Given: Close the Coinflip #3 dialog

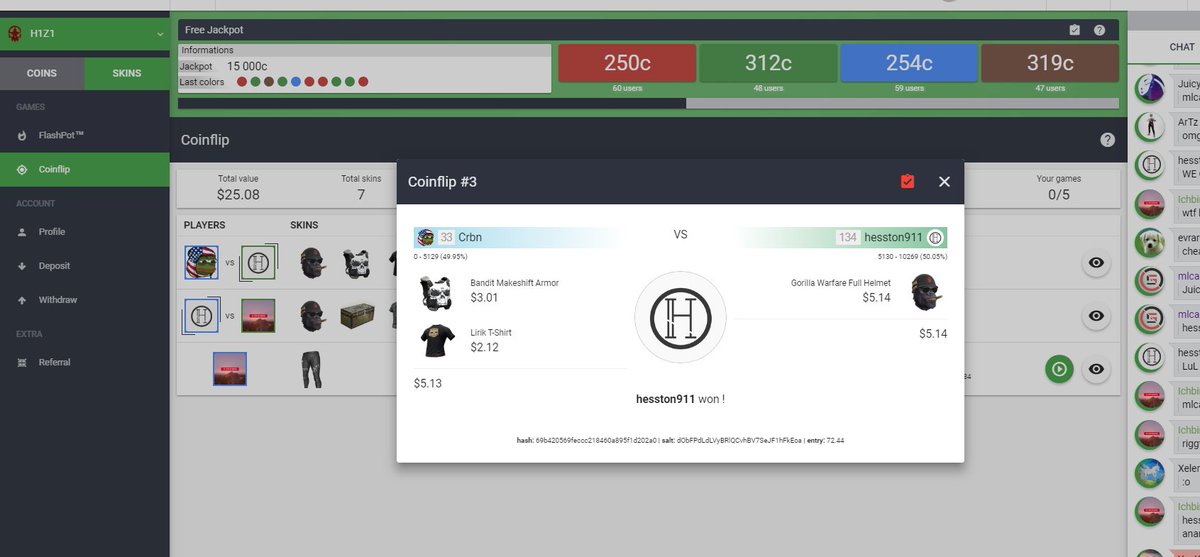Looking at the screenshot, I should point(944,181).
